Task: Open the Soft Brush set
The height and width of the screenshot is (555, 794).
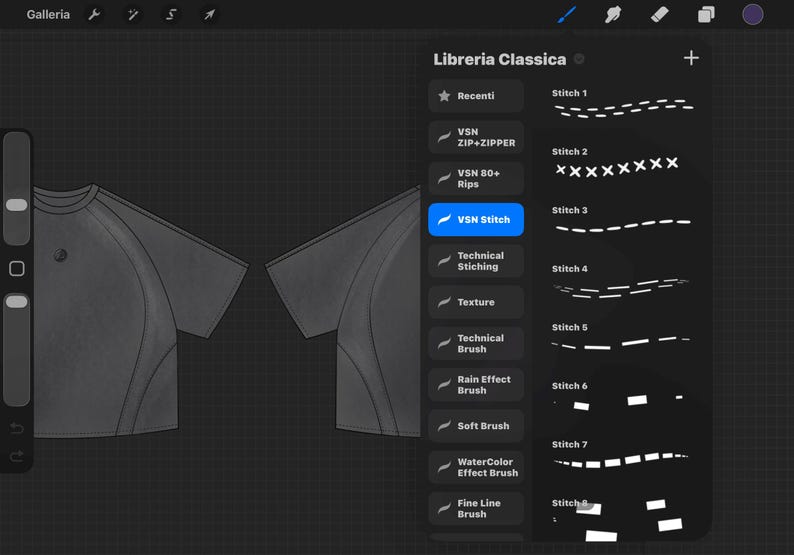Action: [x=476, y=426]
